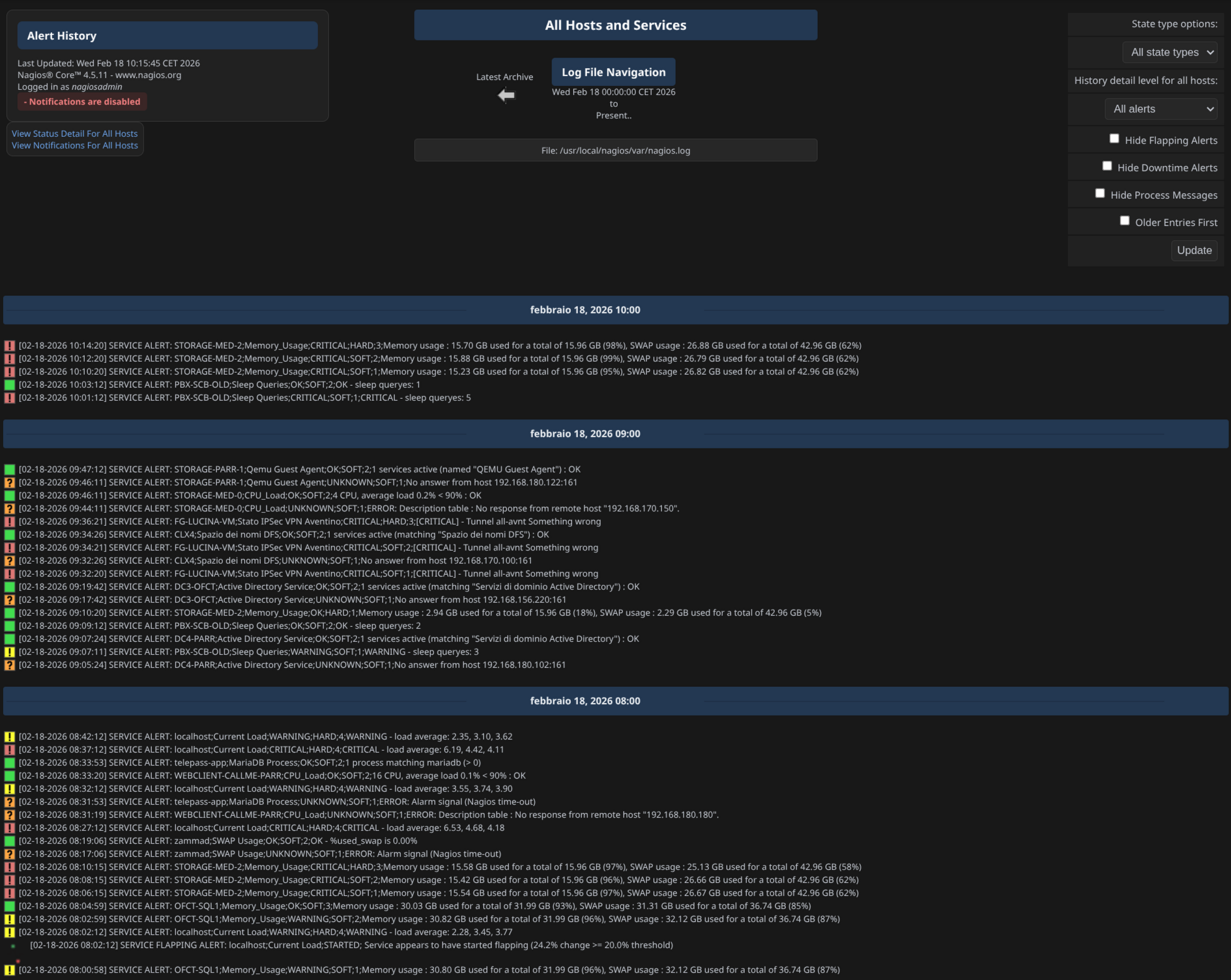Open View Notifications For All Hosts link
Viewport: 1231px width, 980px height.
pyautogui.click(x=74, y=145)
